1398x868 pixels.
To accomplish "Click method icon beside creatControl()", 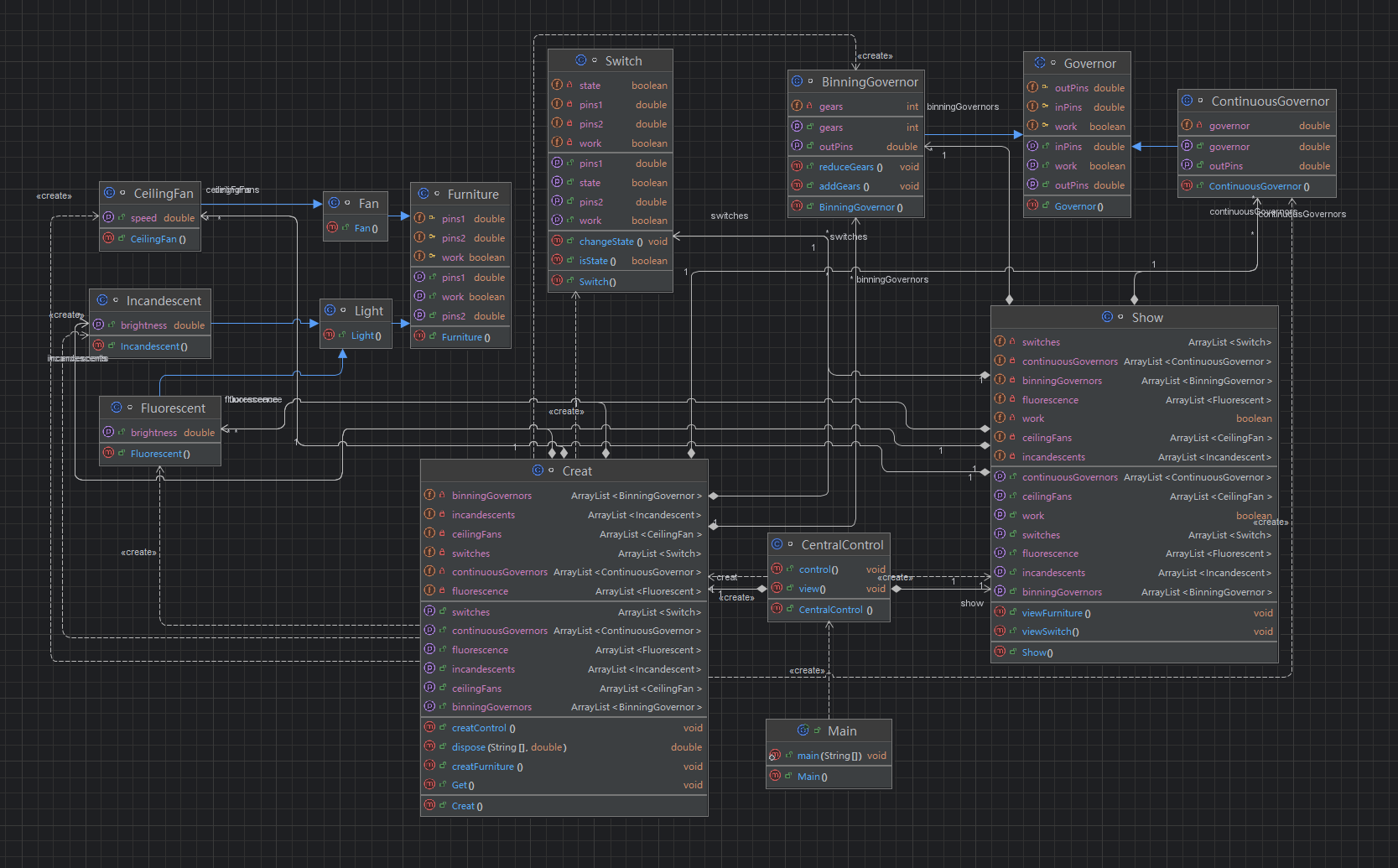I will pyautogui.click(x=429, y=727).
